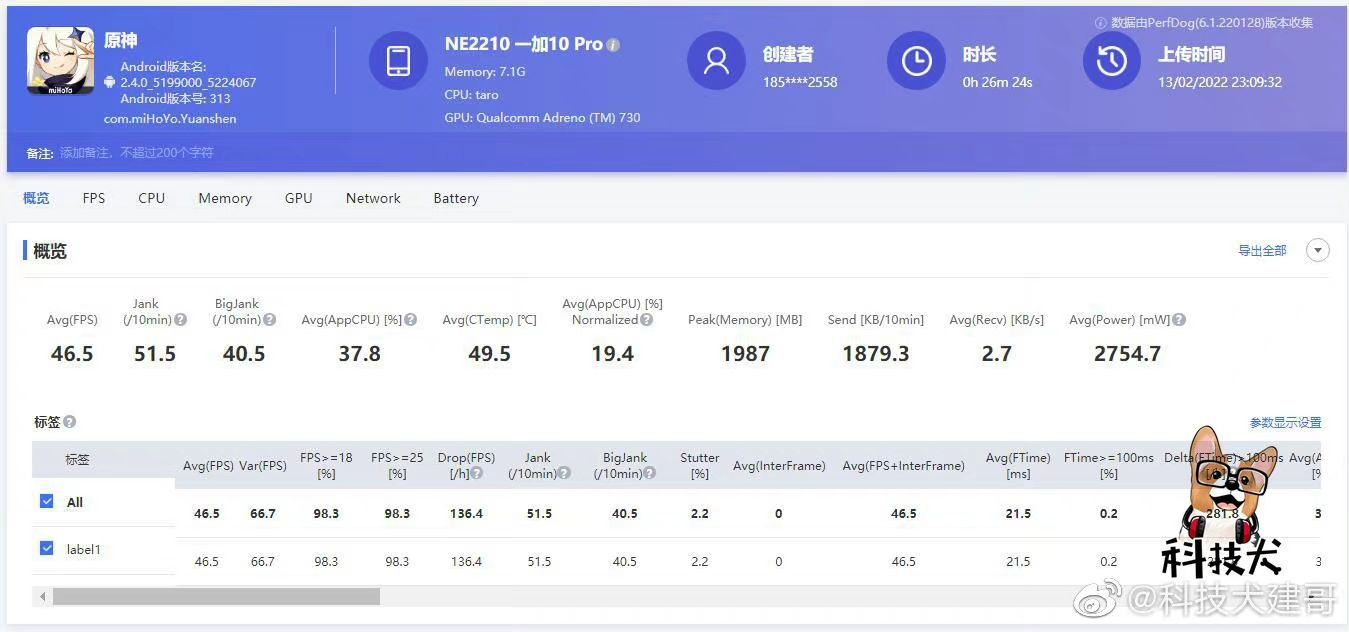This screenshot has width=1349, height=632.
Task: Click the 导出全部 export link
Action: (x=1262, y=251)
